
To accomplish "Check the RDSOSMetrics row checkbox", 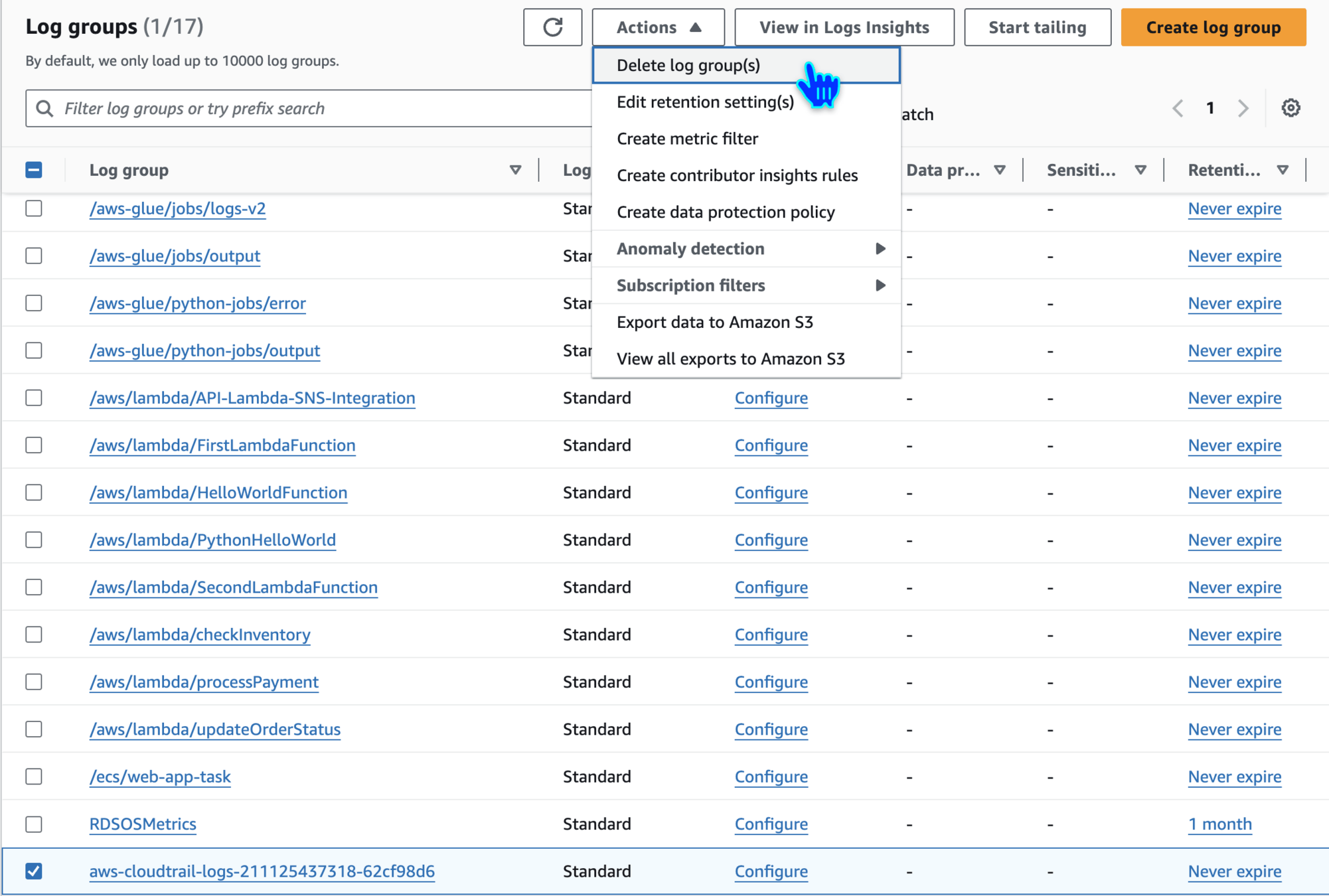I will 34,824.
